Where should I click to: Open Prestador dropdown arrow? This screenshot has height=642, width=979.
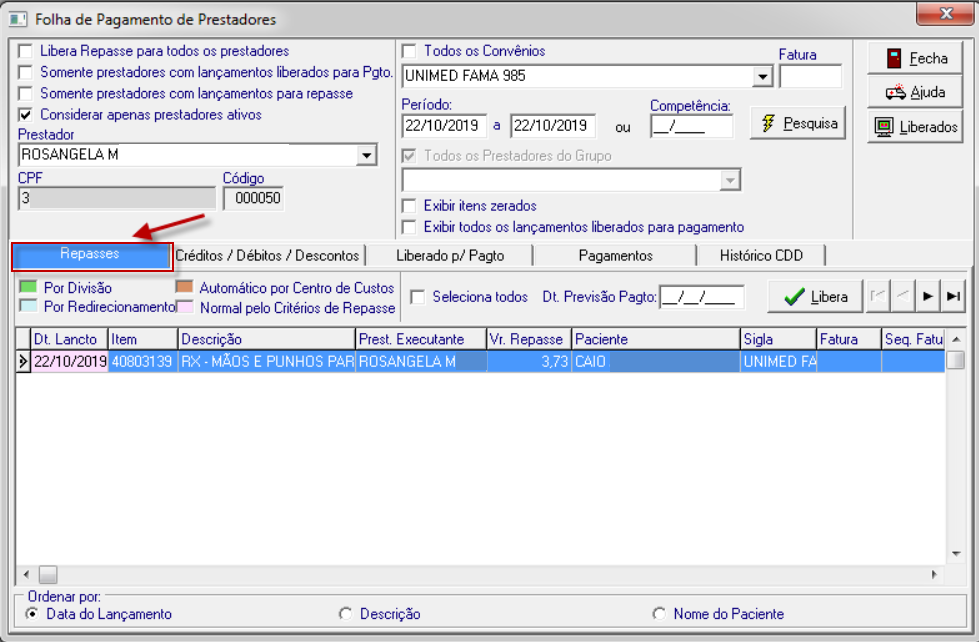click(x=367, y=155)
